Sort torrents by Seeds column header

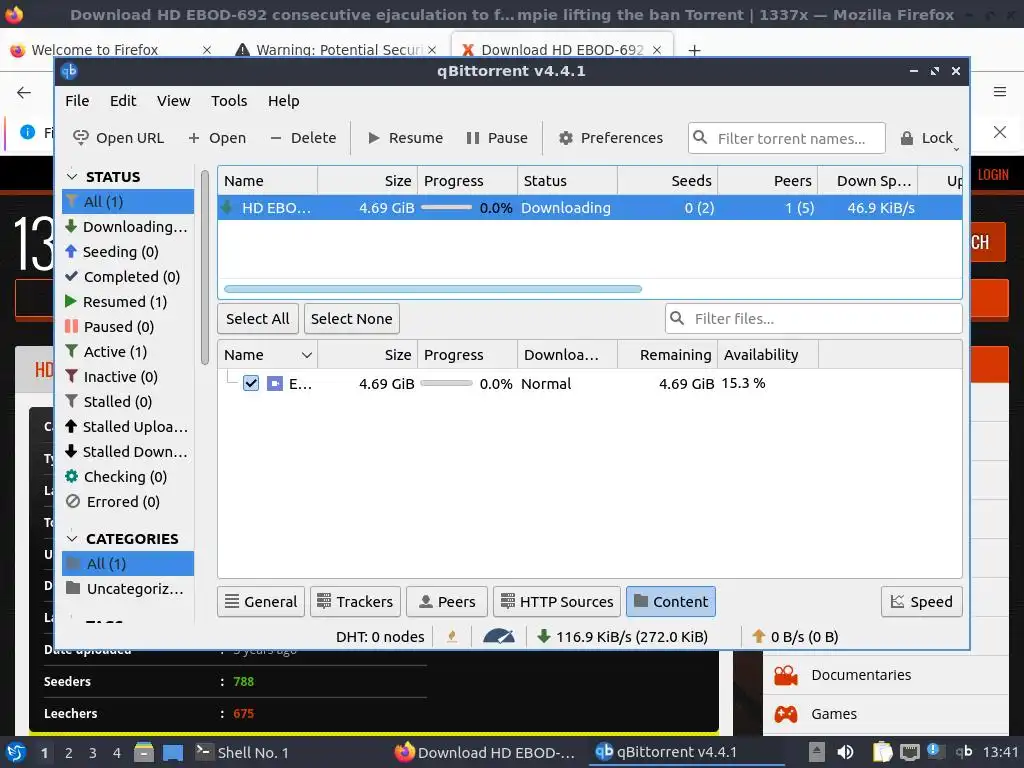[667, 181]
